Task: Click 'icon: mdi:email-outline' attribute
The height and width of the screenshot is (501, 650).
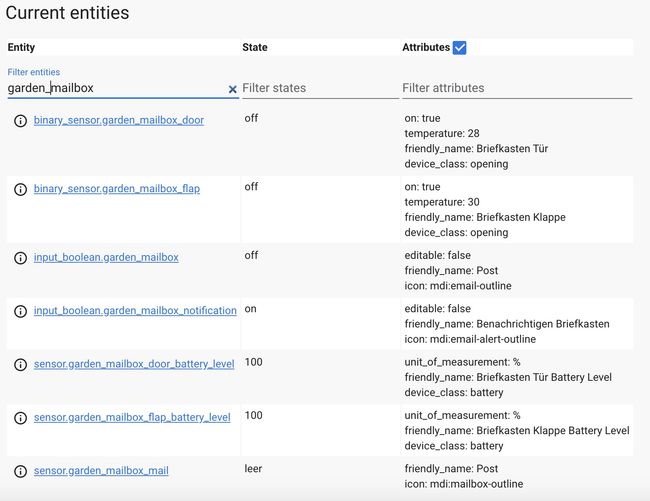Action: pyautogui.click(x=458, y=286)
